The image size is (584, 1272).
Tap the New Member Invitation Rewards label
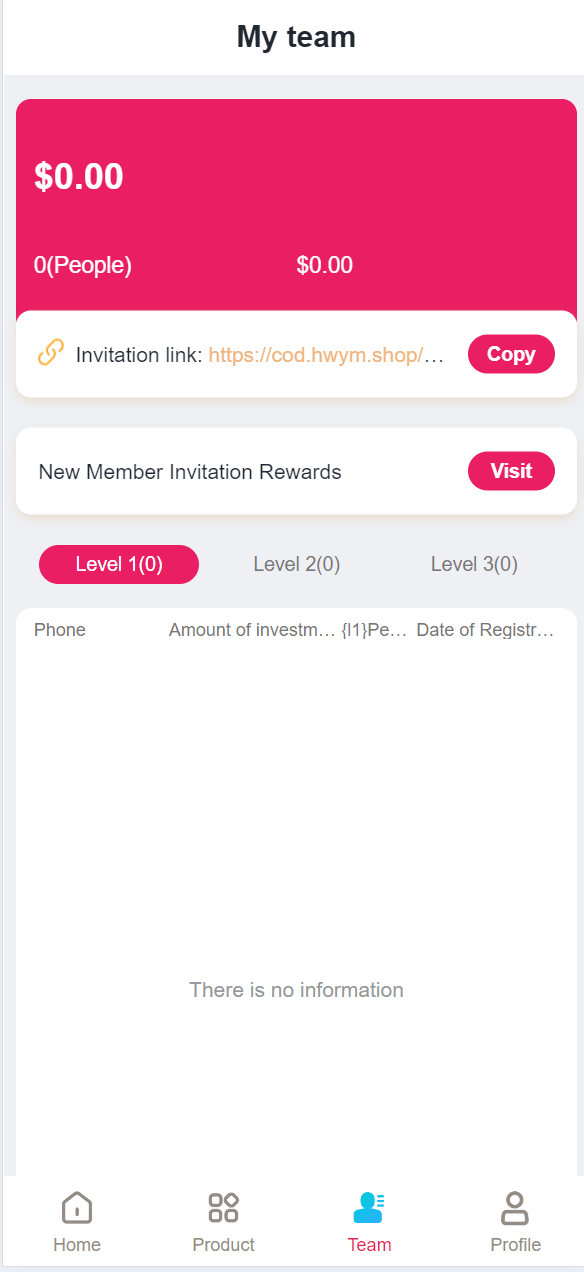pos(190,472)
